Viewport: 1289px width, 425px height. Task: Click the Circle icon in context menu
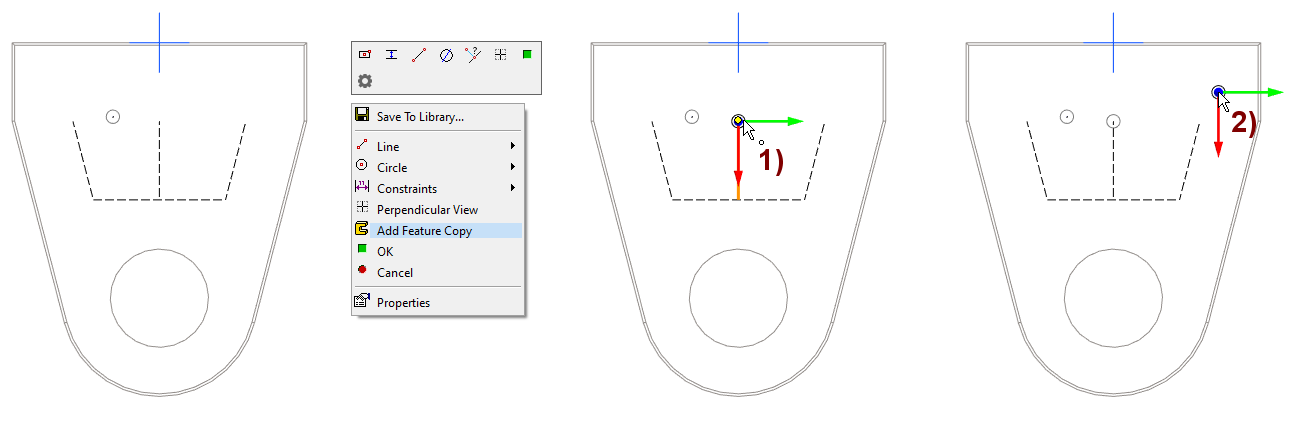tap(362, 166)
